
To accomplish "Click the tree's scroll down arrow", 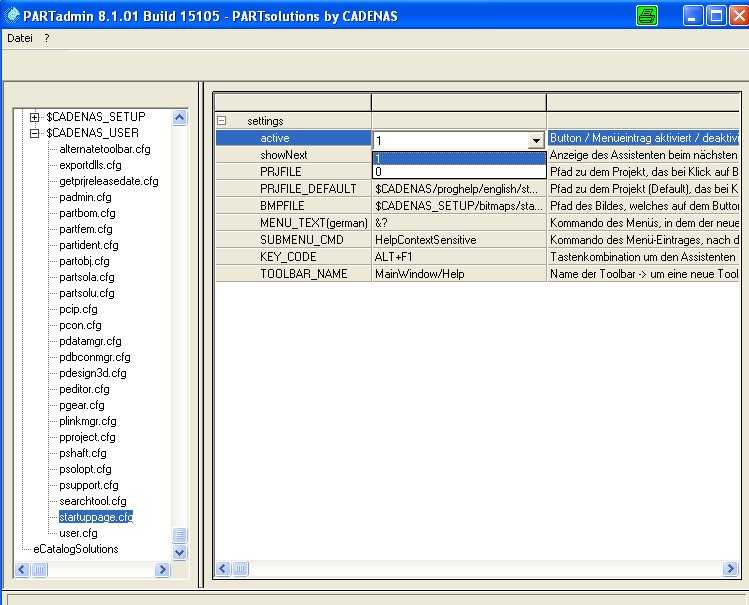I will click(180, 552).
